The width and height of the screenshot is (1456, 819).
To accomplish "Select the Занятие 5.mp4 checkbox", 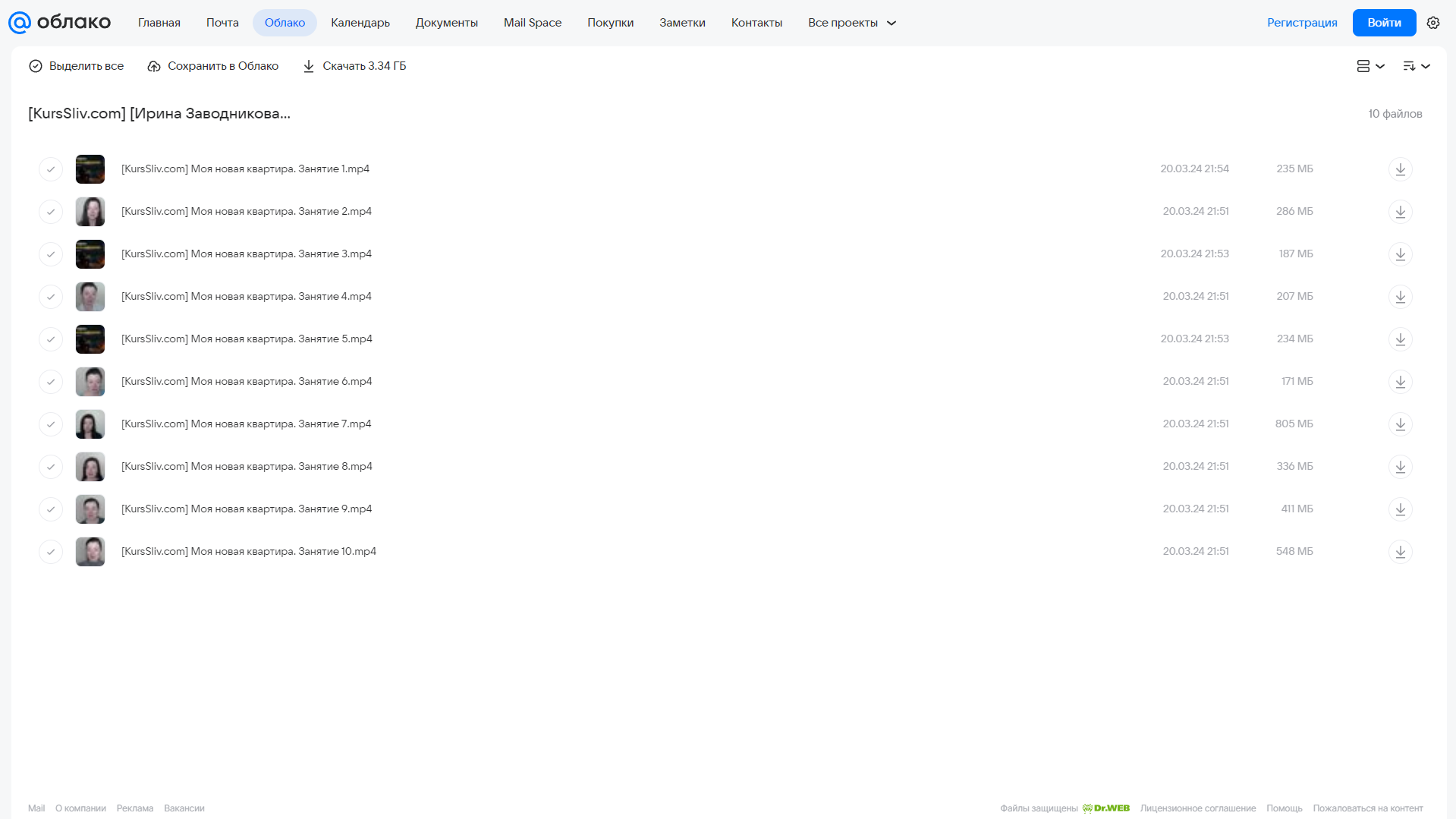I will [x=51, y=339].
